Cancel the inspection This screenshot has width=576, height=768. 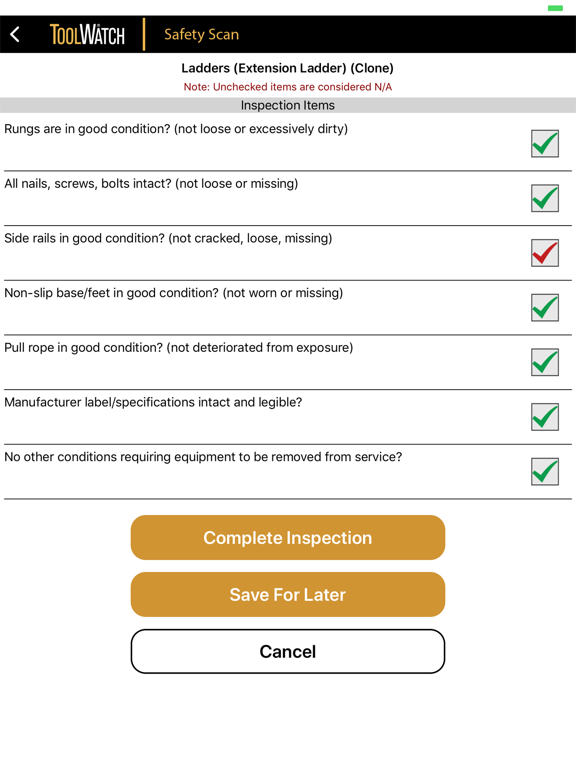tap(288, 651)
